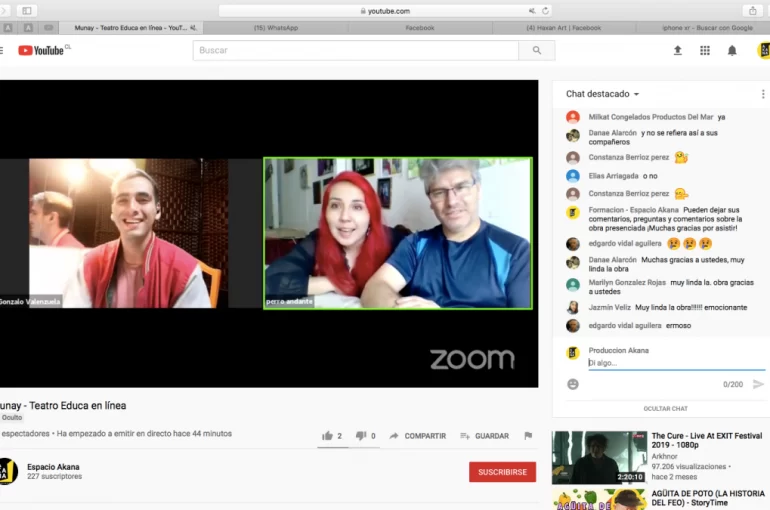Click OCULTAR CHAT to hide chat

[665, 408]
